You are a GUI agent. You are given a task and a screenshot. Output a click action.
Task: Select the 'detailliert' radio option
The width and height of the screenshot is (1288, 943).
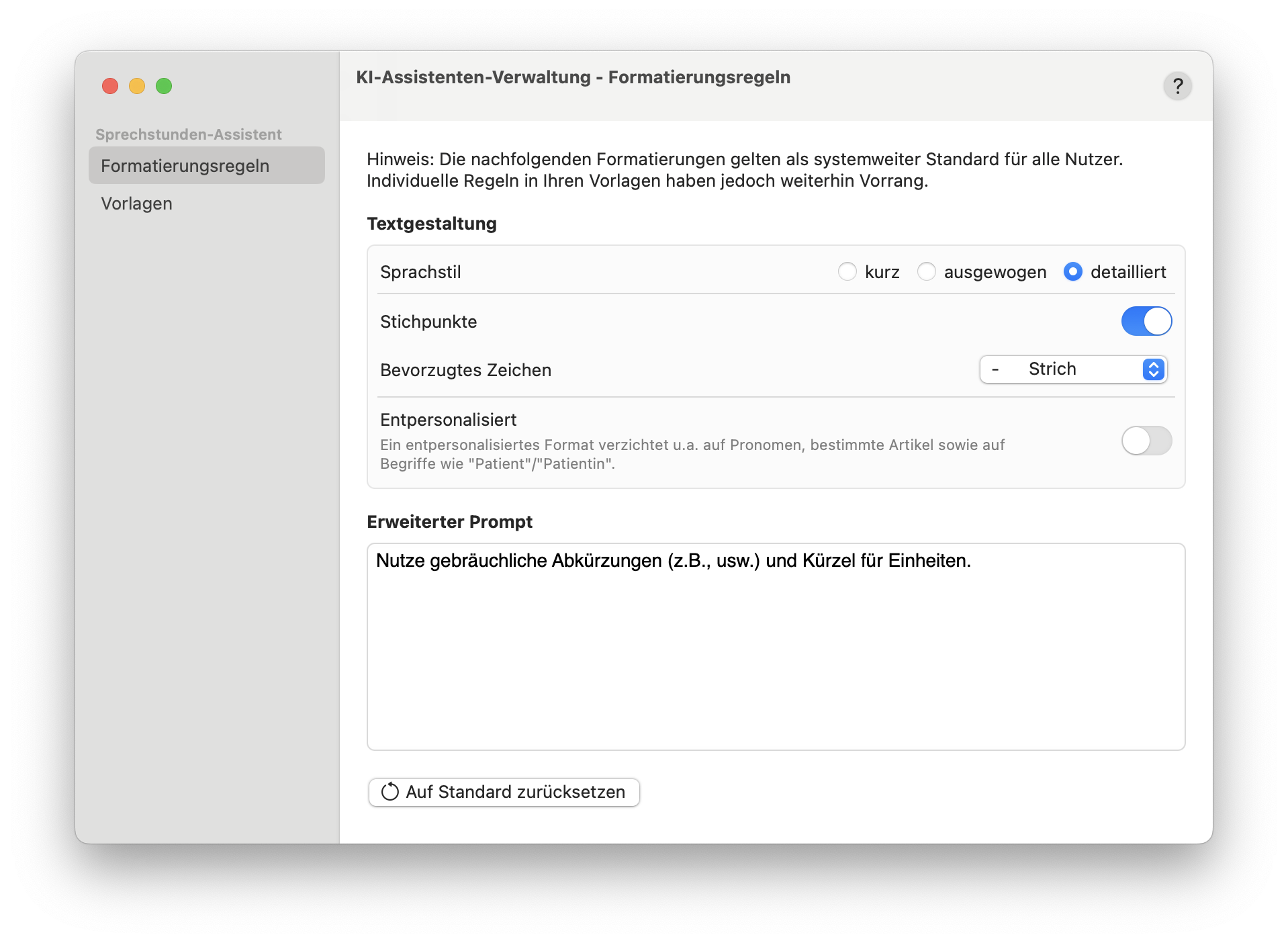coord(1073,272)
